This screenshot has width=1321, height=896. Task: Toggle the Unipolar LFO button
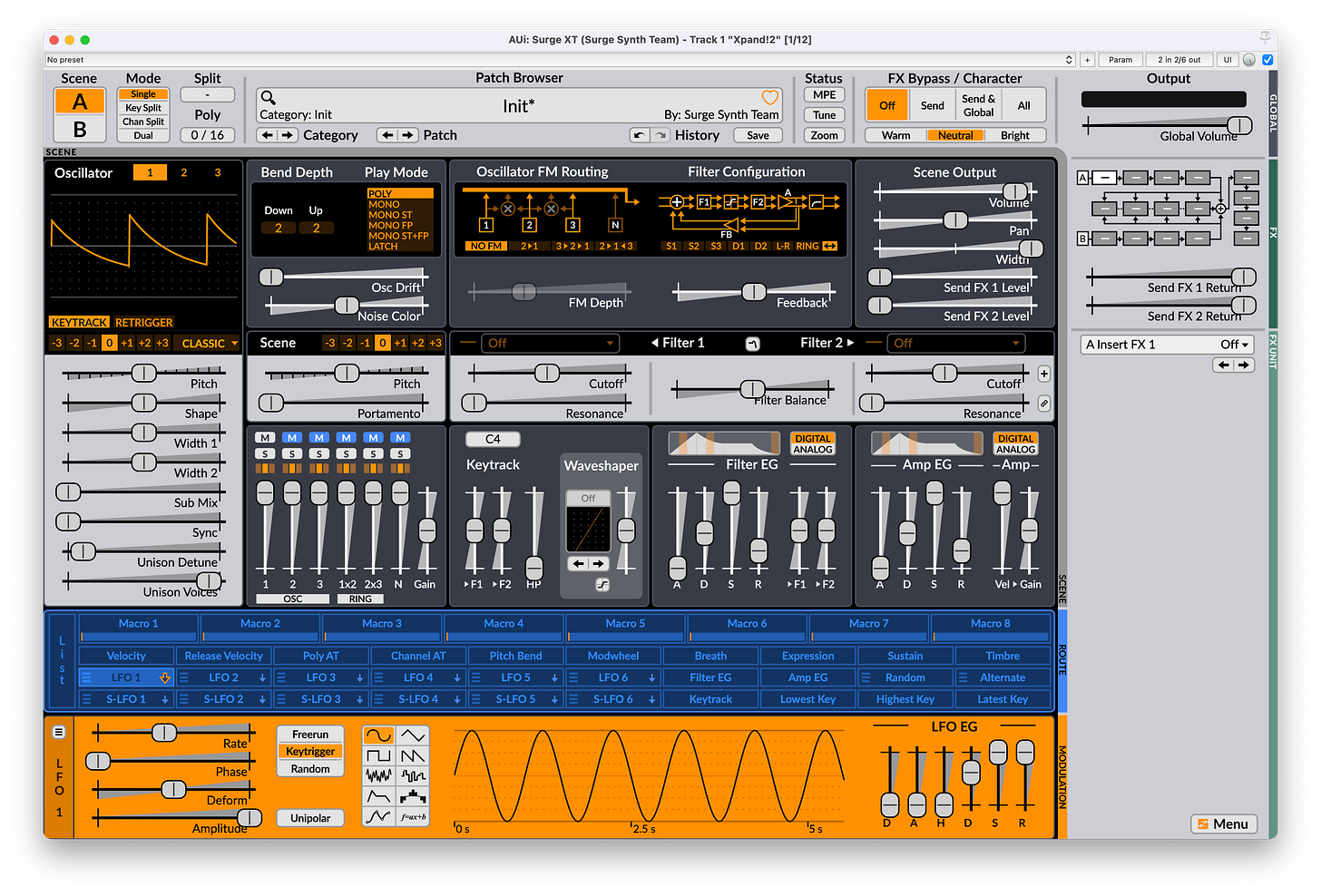(310, 818)
